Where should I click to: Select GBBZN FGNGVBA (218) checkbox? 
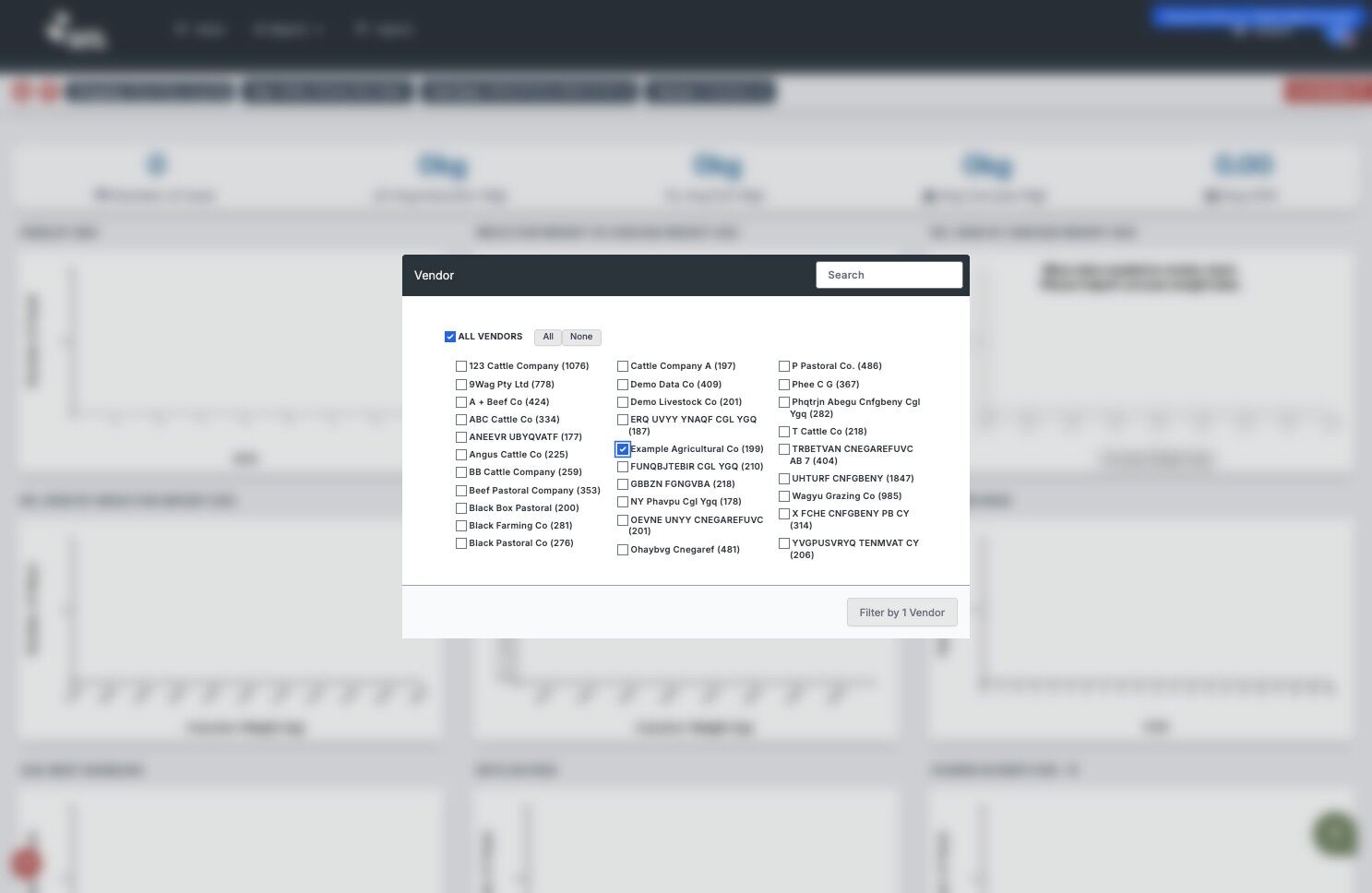point(623,484)
